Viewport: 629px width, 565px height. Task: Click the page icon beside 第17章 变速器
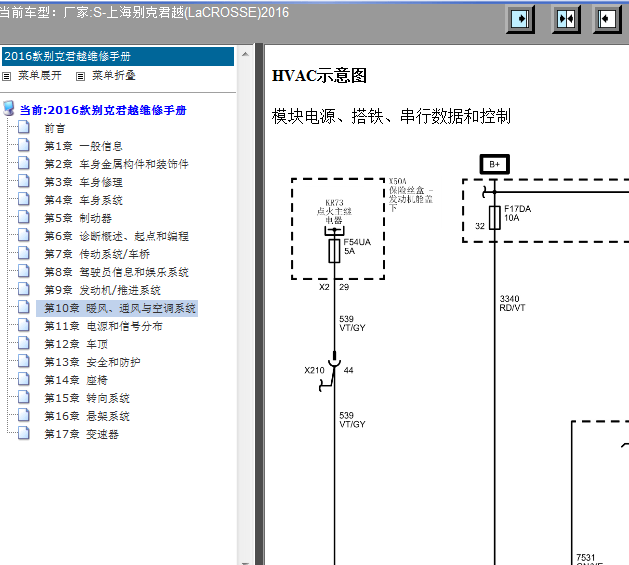[x=24, y=433]
